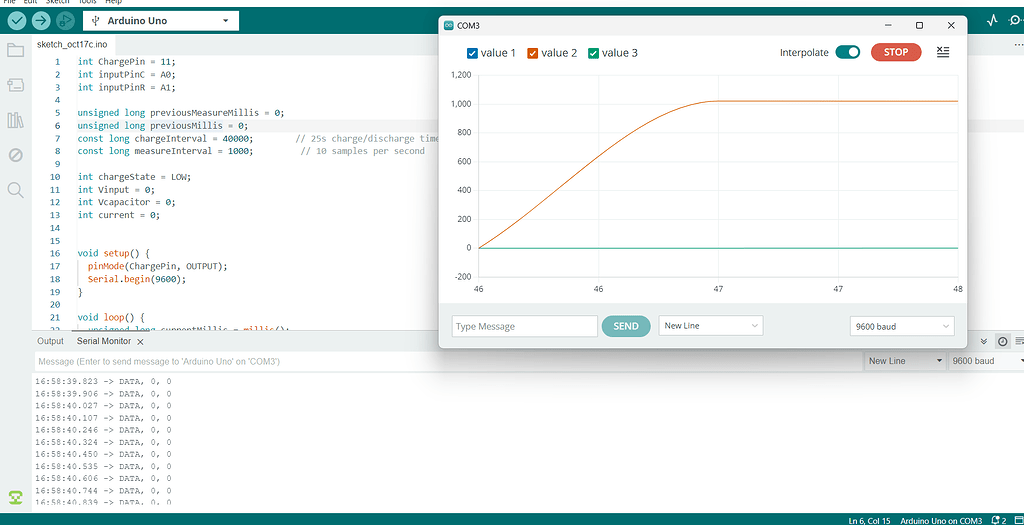Toggle serial monitor autoscroll double-chevron

point(984,341)
